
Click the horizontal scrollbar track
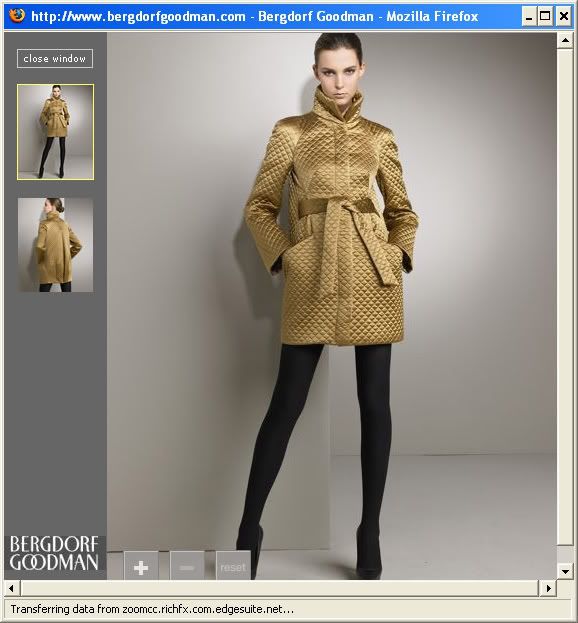pyautogui.click(x=280, y=588)
